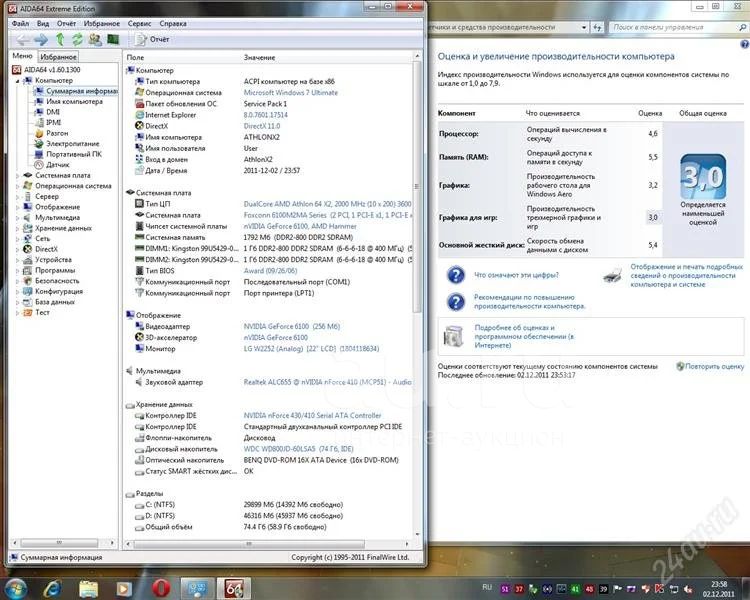This screenshot has height=600, width=750.
Task: Click the Тест tree icon
Action: pos(28,312)
